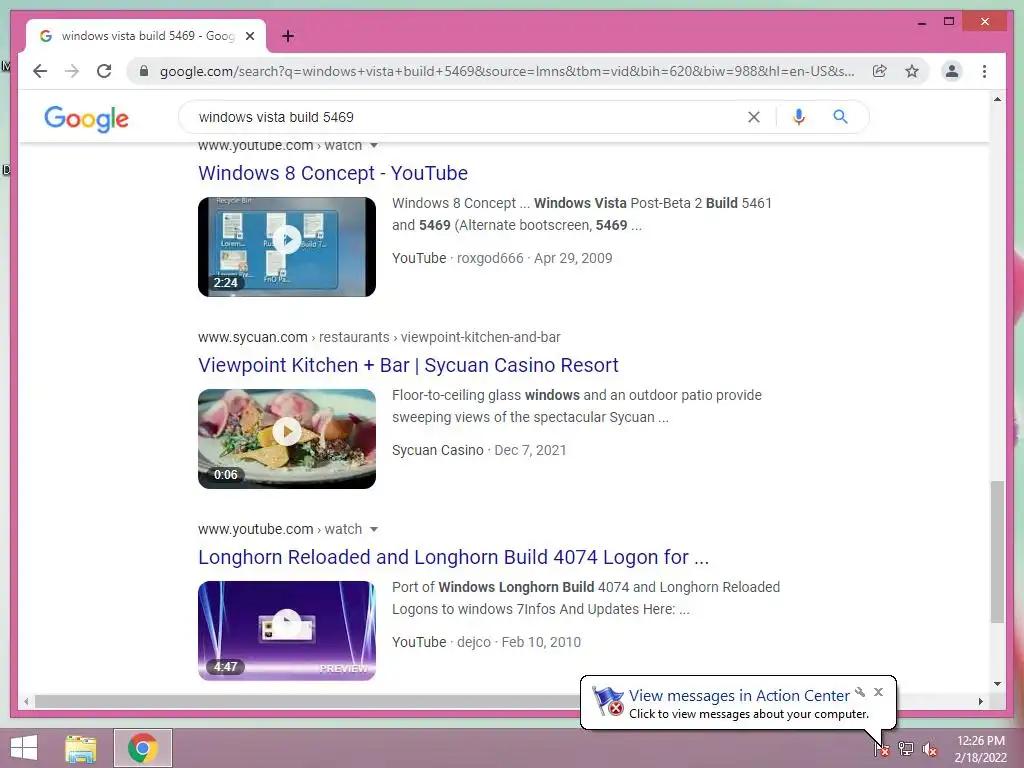
Task: Open the network status tray icon
Action: click(906, 748)
